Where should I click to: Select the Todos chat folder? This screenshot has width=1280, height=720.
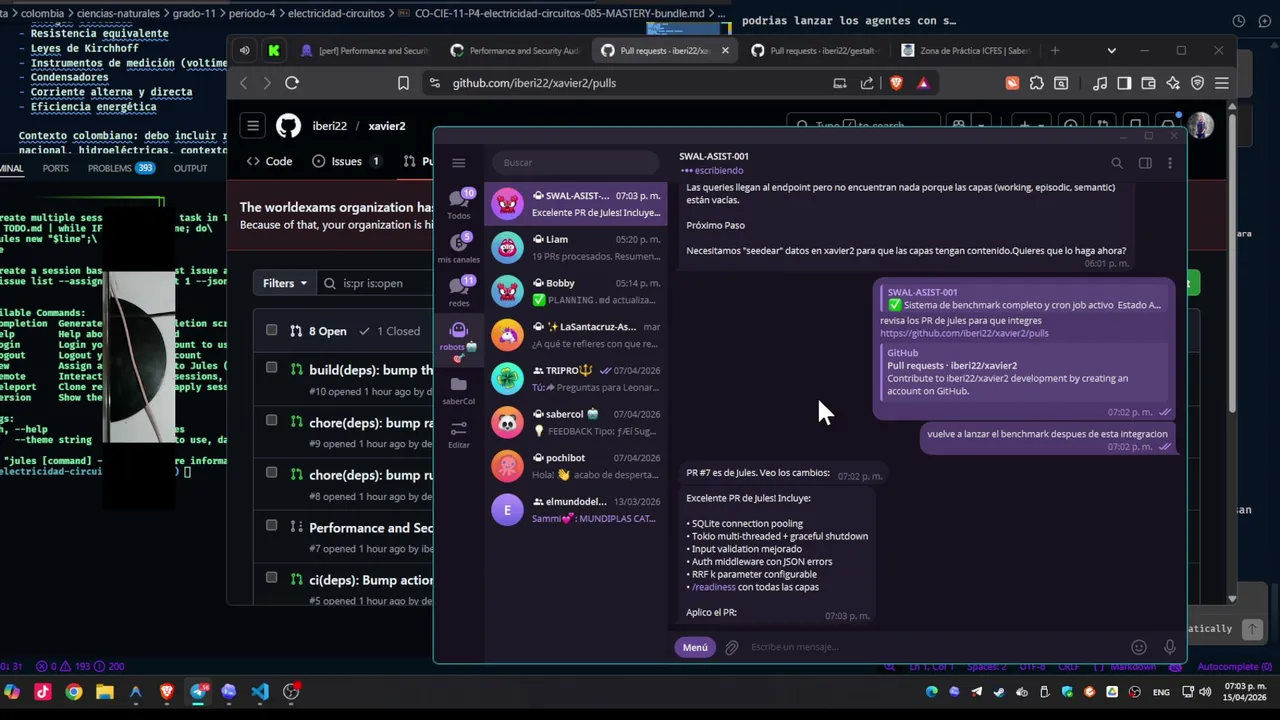(x=459, y=204)
